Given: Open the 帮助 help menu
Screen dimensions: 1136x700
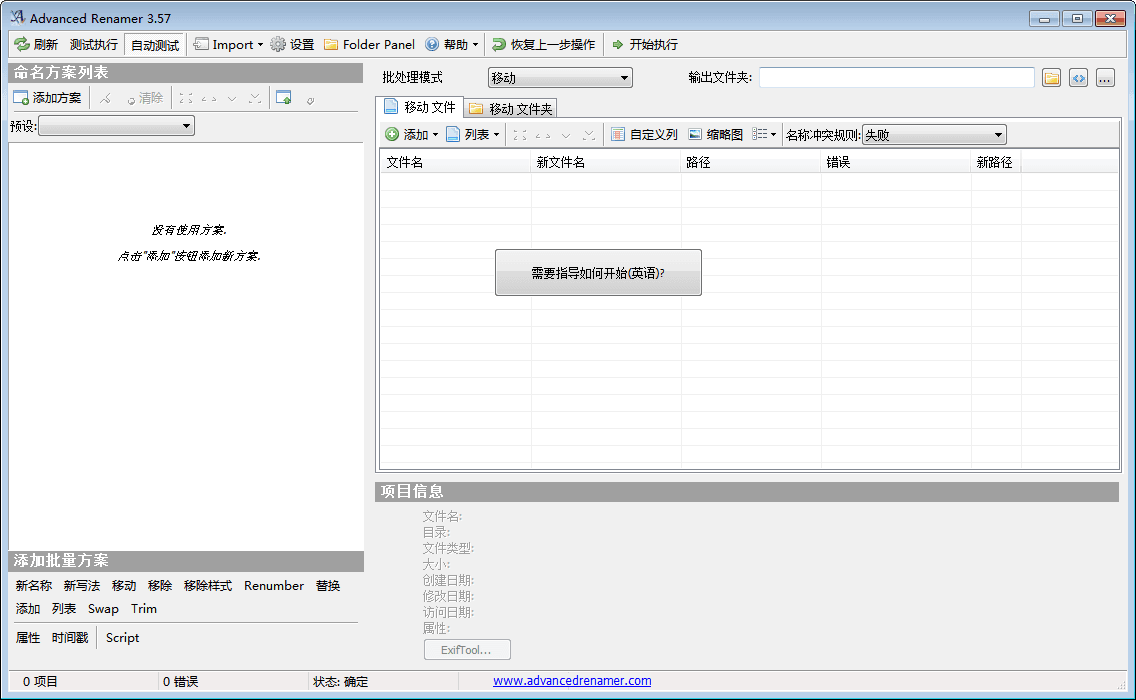Looking at the screenshot, I should click(452, 44).
